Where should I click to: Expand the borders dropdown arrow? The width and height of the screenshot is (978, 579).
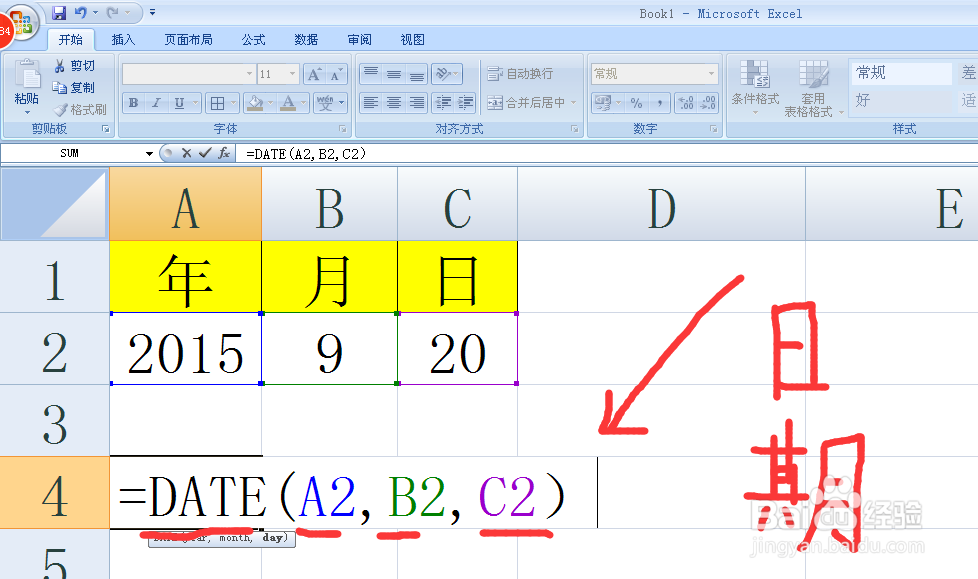click(233, 103)
